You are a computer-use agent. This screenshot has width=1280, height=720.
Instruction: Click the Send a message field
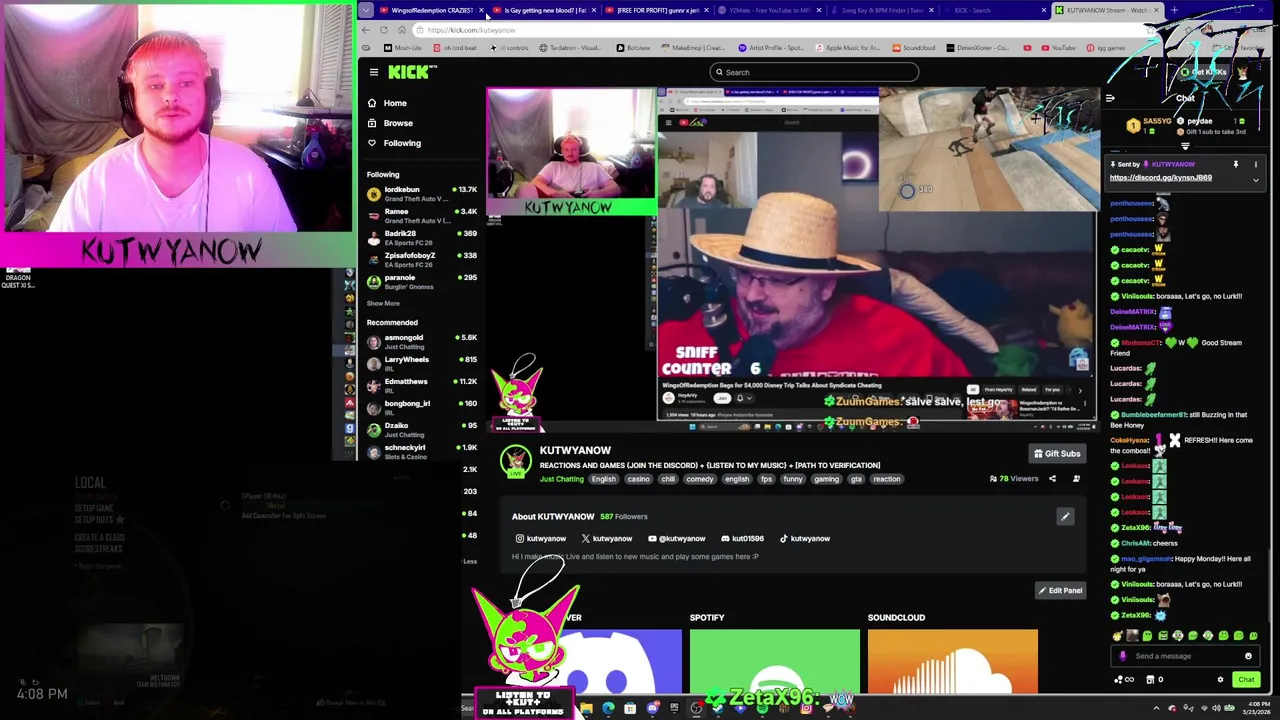click(x=1185, y=656)
